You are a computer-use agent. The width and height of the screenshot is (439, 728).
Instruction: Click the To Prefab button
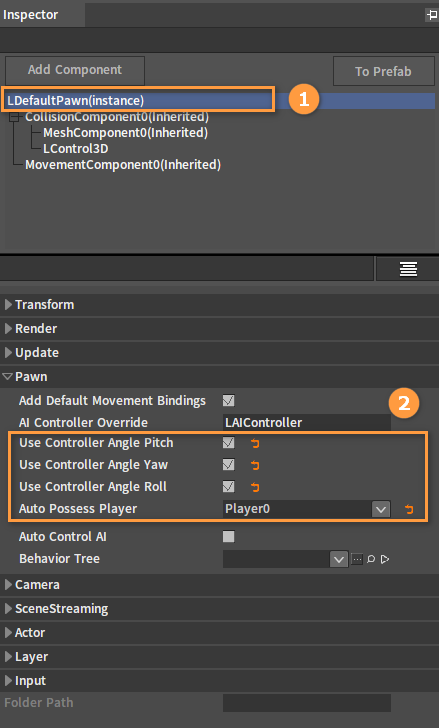coord(383,72)
